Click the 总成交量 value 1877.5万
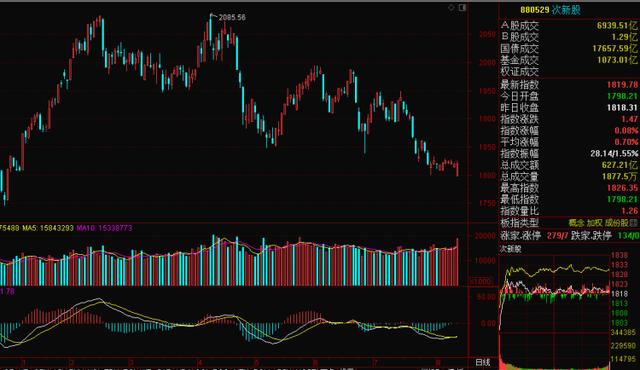The width and height of the screenshot is (640, 370). pyautogui.click(x=619, y=177)
